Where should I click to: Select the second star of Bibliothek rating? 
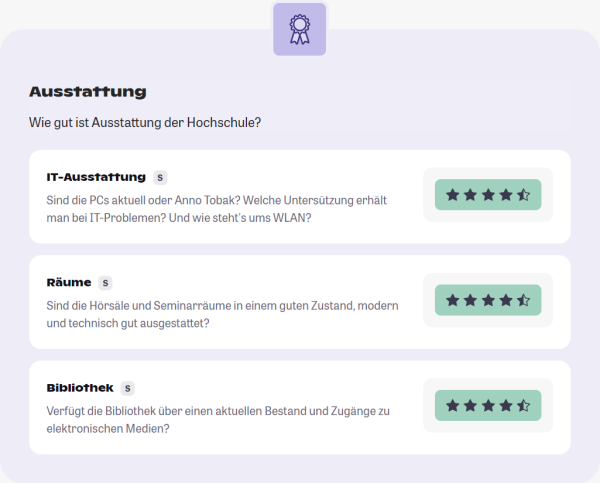coord(470,405)
